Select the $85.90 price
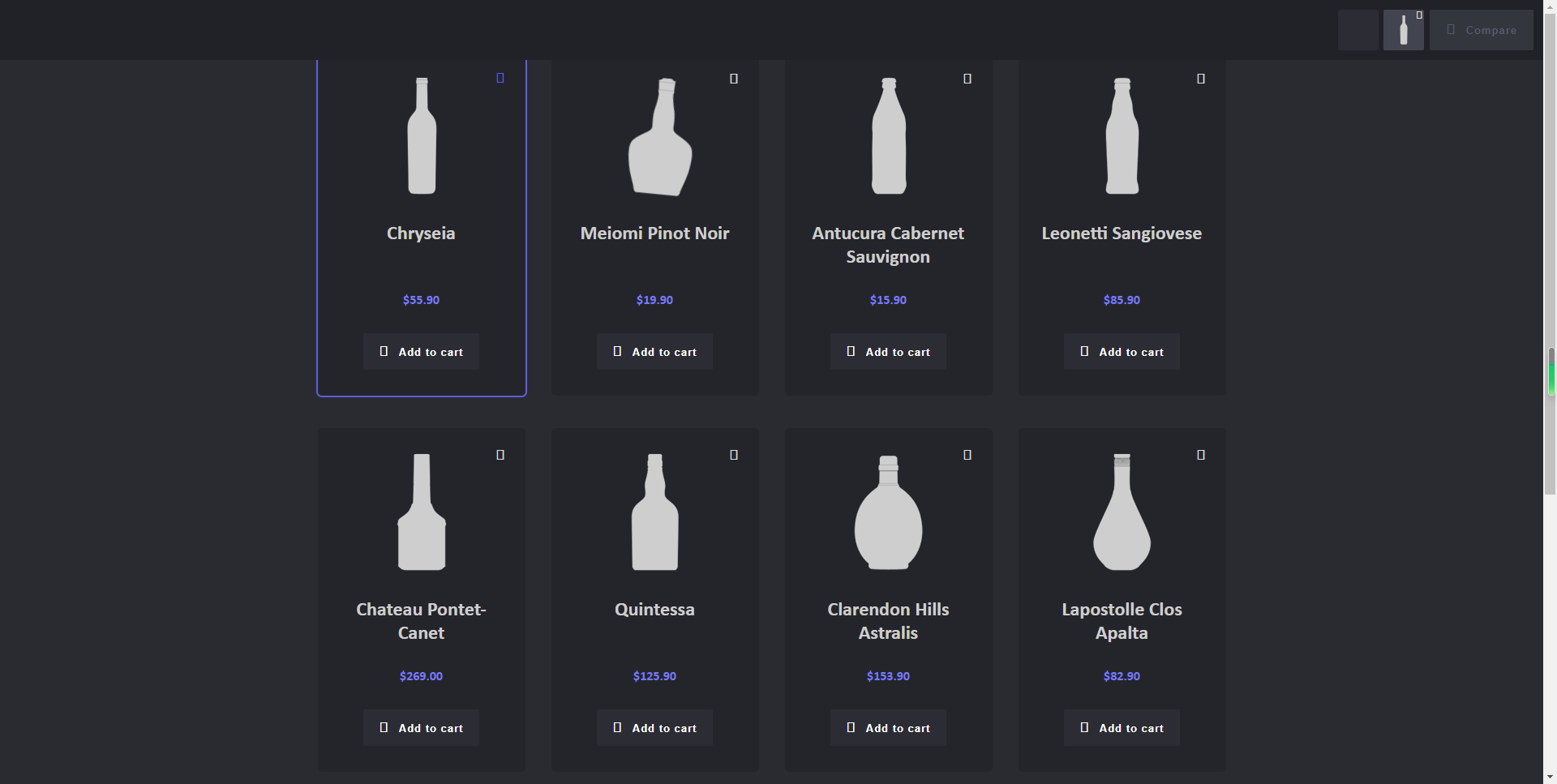 pos(1122,300)
